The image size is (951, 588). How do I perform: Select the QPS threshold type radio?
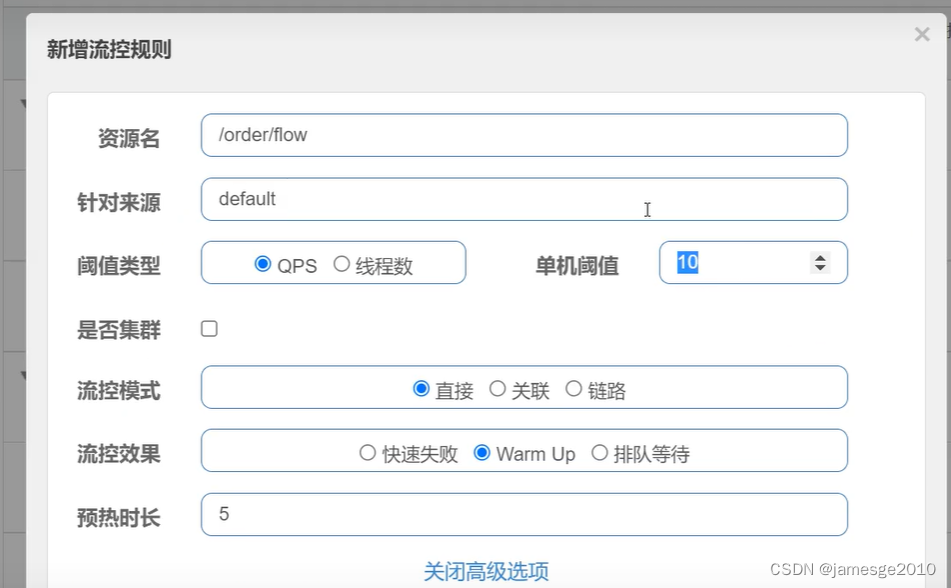pos(263,264)
